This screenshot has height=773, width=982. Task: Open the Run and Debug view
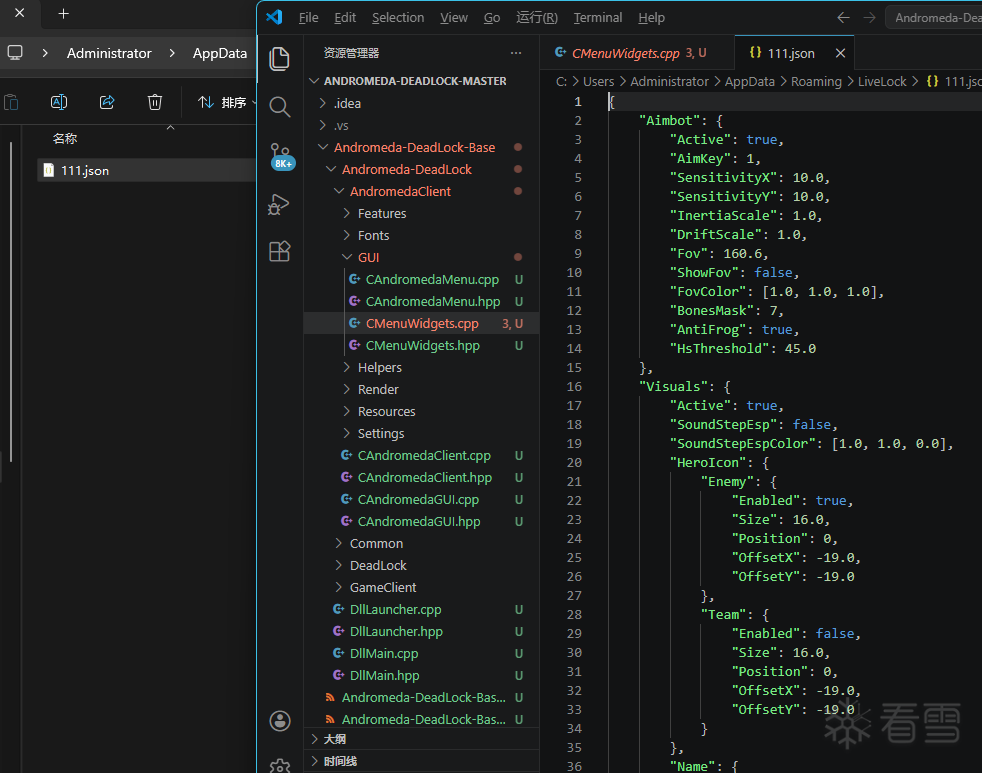point(279,204)
